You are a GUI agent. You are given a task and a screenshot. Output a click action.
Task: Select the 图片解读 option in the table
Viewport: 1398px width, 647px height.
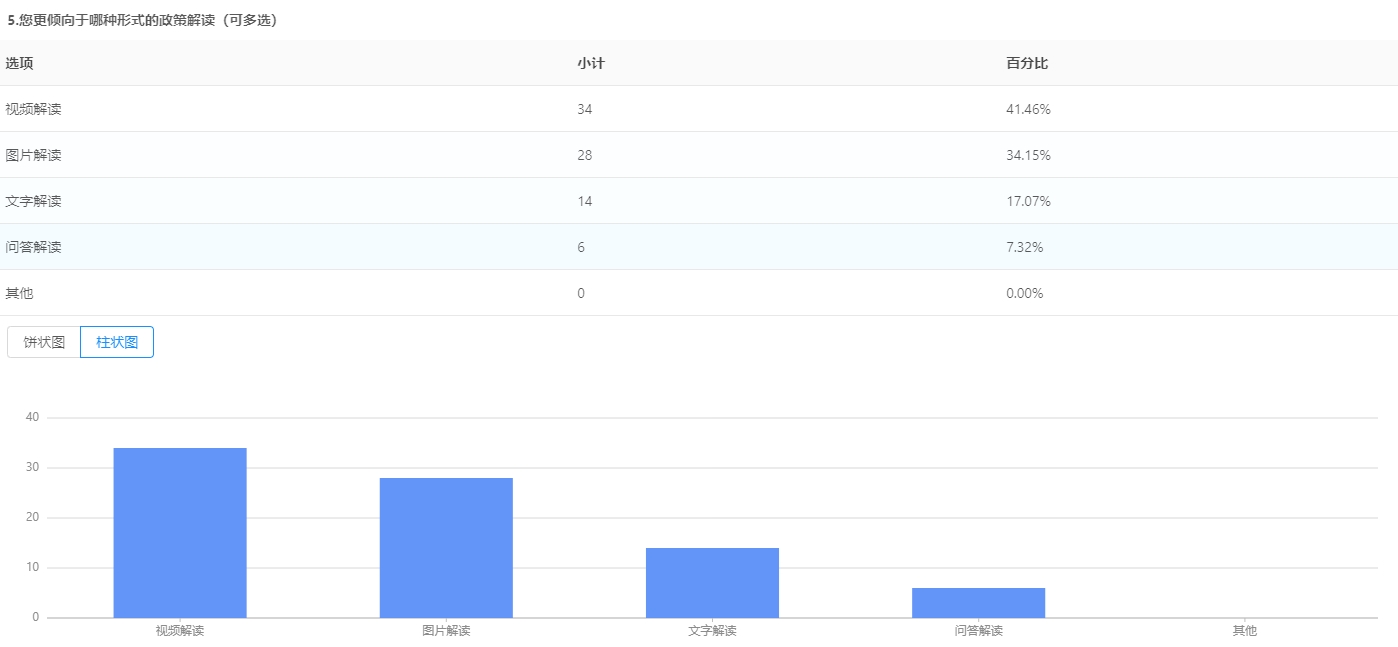coord(33,155)
